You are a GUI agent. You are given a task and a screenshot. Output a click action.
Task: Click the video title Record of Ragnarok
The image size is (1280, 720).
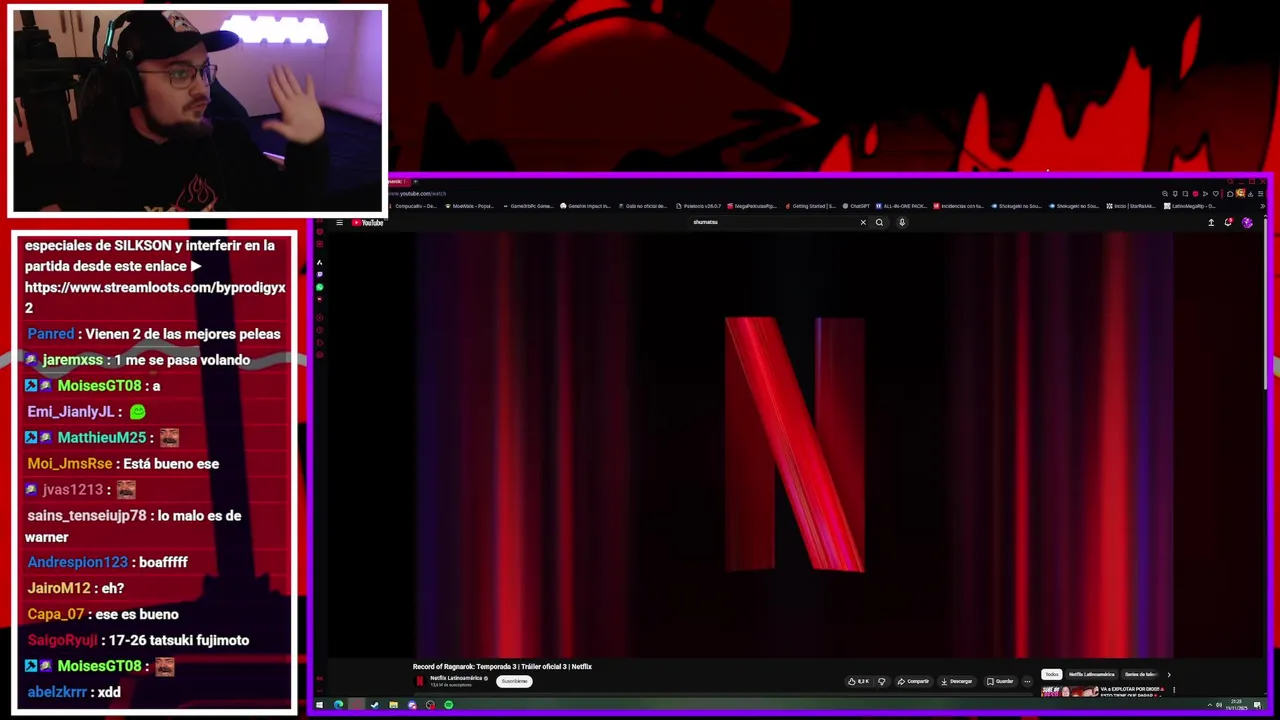coord(502,666)
